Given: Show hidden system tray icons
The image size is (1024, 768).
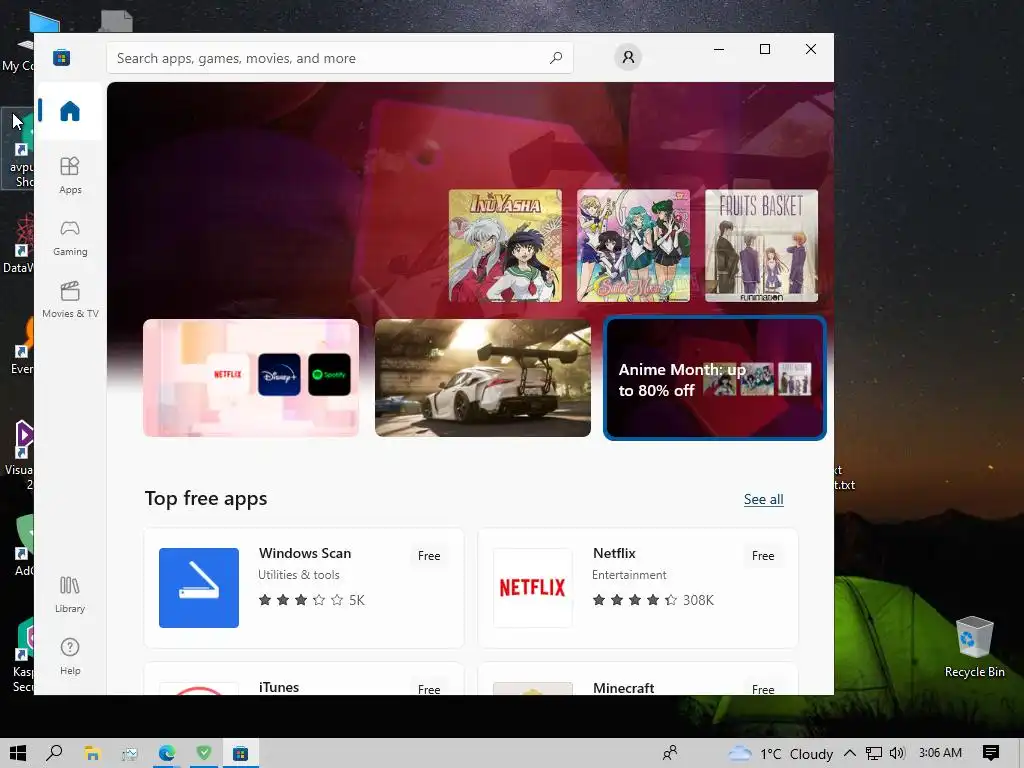Looking at the screenshot, I should point(850,754).
